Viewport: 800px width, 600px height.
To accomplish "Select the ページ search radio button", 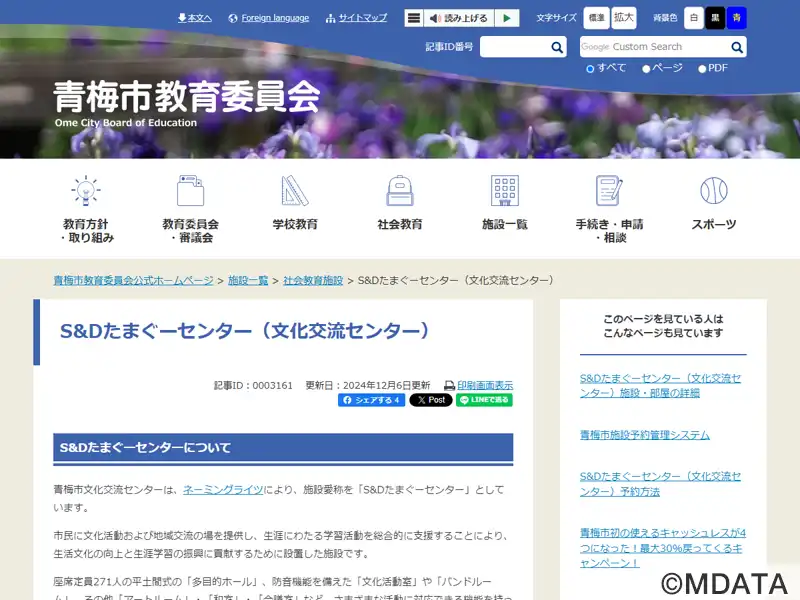I will point(646,68).
